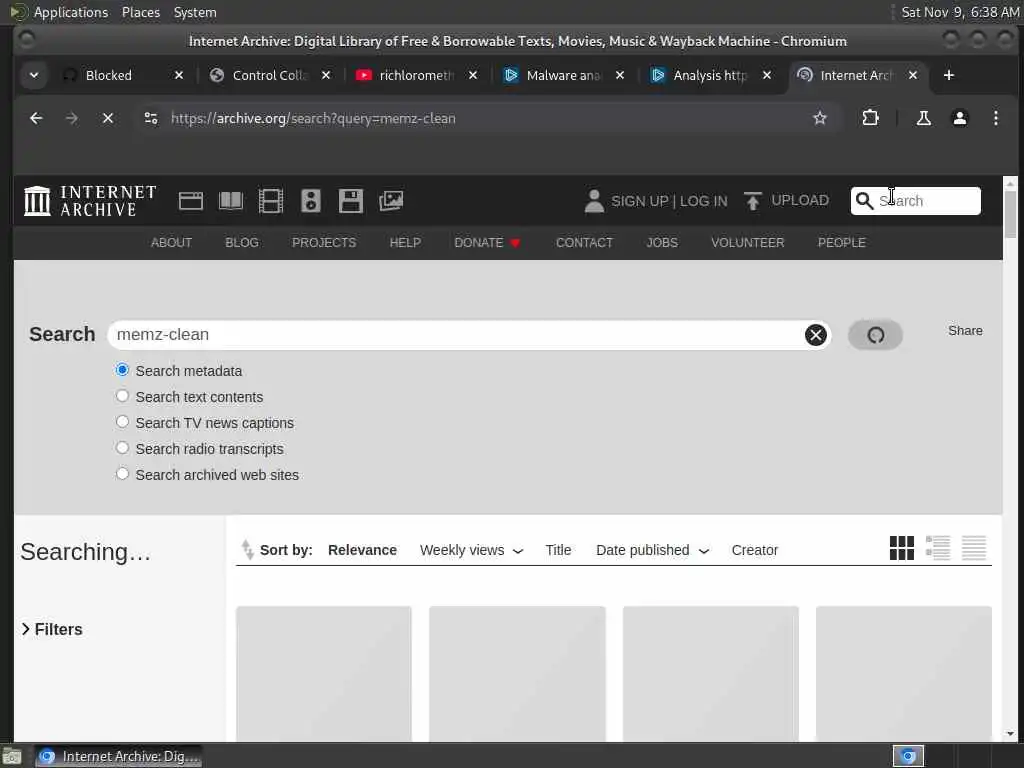Switch results to compact list view
Screen dimensions: 1024x768
coord(974,548)
